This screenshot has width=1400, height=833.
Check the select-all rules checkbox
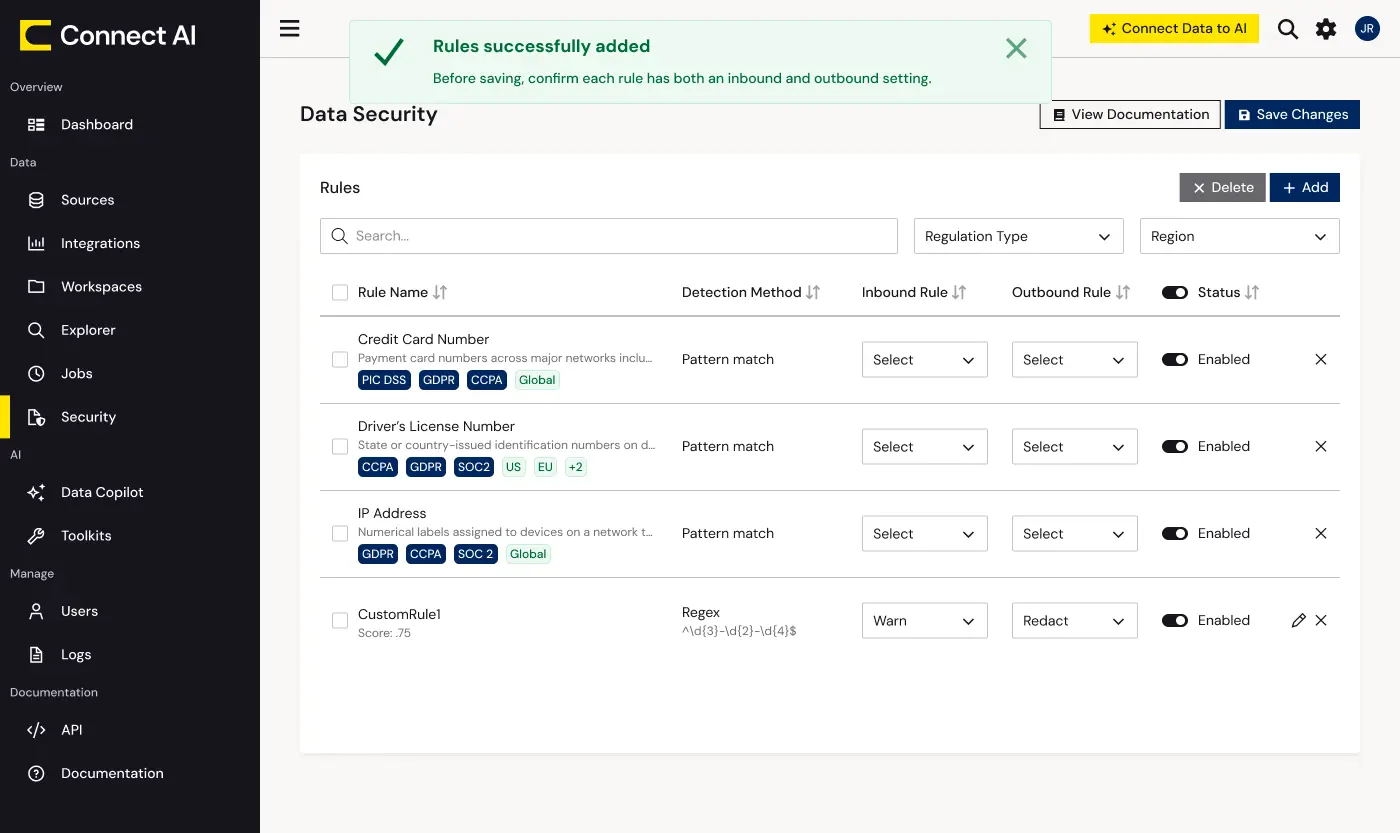340,293
